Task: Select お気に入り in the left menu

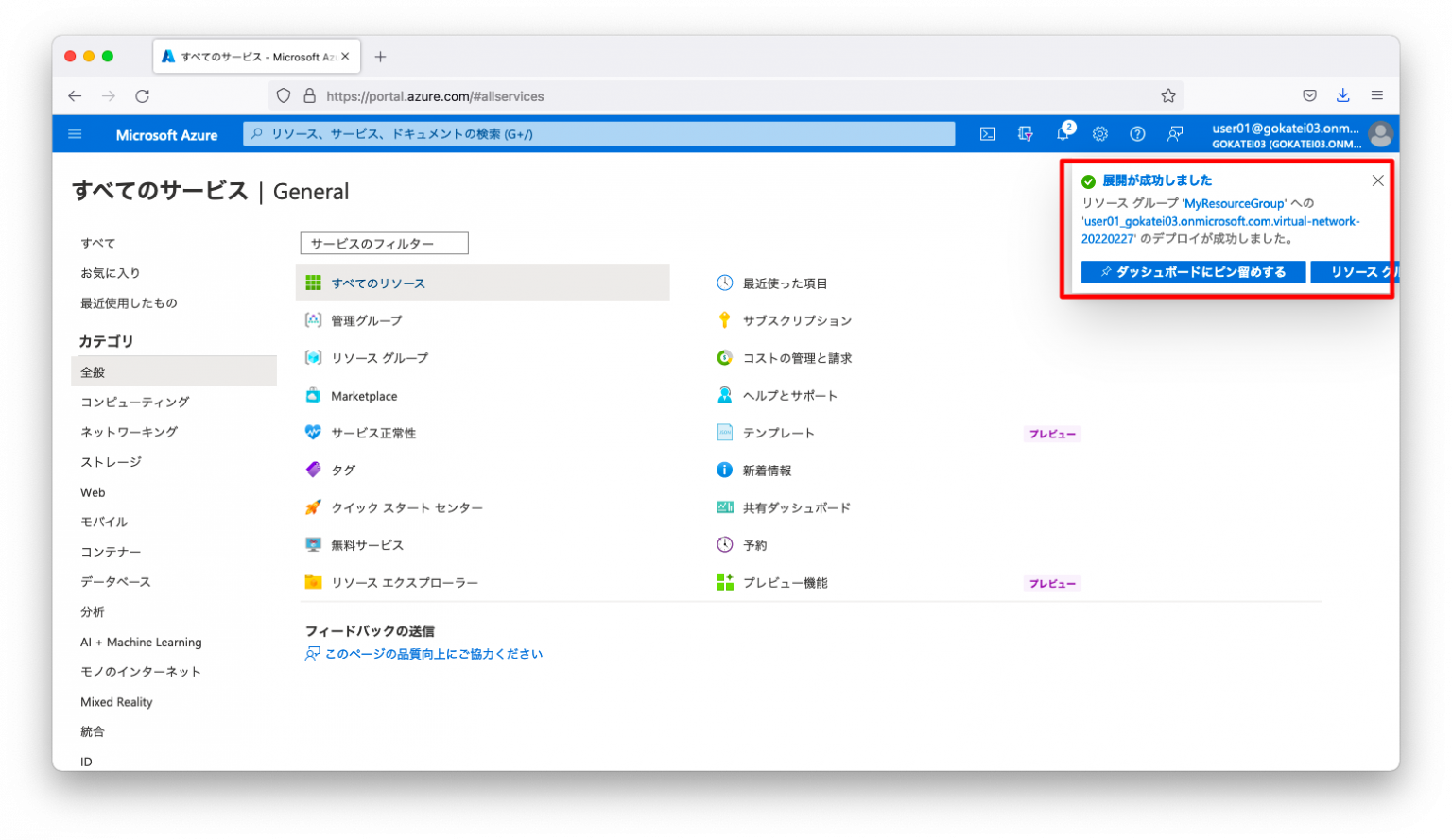Action: coord(111,273)
